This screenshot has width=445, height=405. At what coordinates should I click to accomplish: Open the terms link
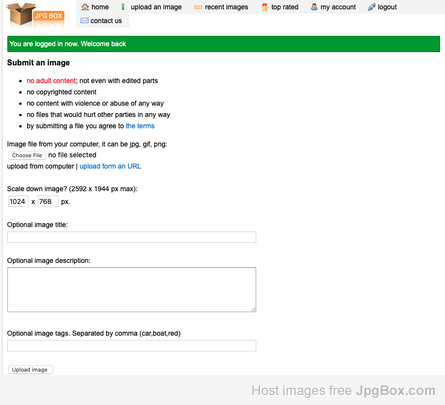[140, 126]
